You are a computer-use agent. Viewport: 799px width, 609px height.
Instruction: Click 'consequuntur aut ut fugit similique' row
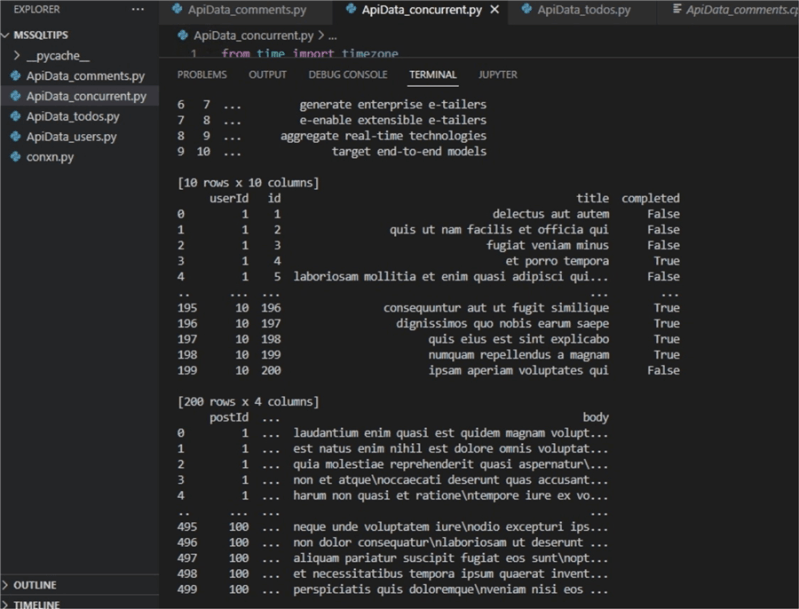(x=496, y=308)
